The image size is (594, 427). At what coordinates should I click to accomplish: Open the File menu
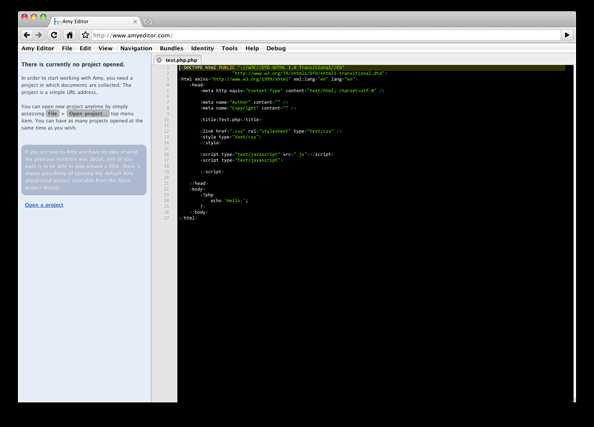pyautogui.click(x=67, y=48)
